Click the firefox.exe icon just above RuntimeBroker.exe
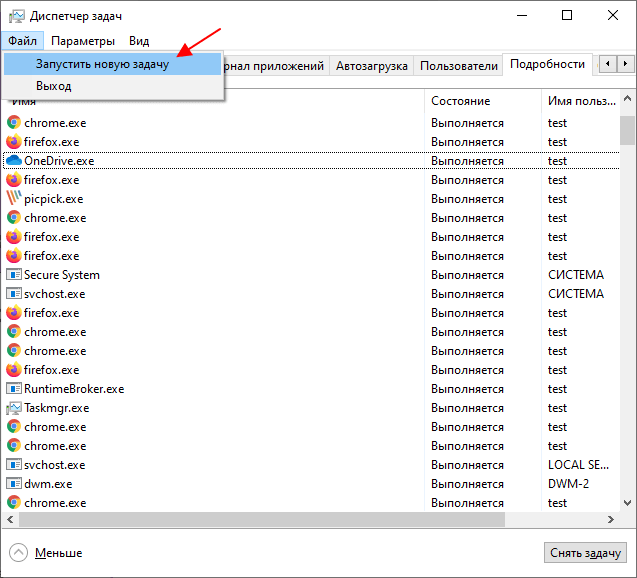The width and height of the screenshot is (637, 578). click(x=14, y=370)
